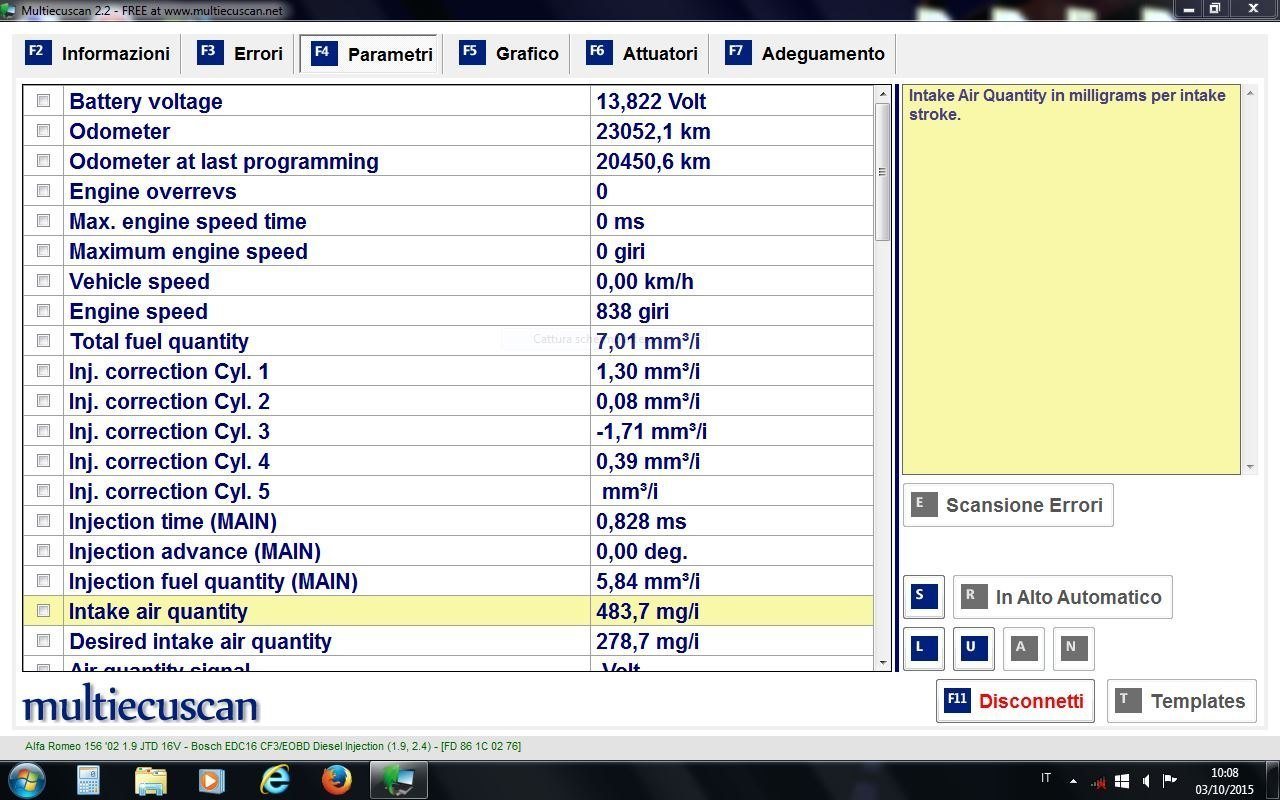Select the Max. engine speed time checkbox
The height and width of the screenshot is (800, 1280).
pos(43,221)
